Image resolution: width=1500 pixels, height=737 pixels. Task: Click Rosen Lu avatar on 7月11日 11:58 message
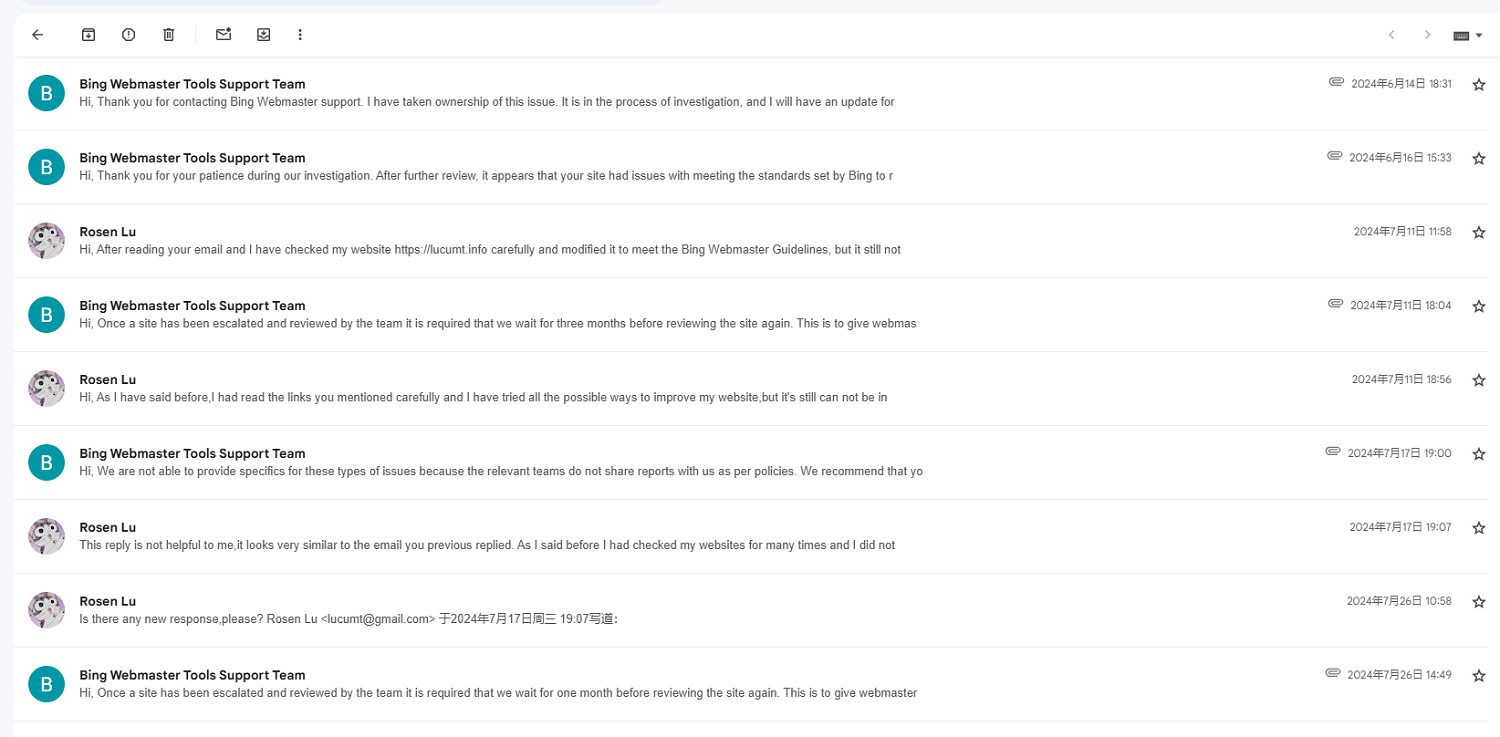(46, 241)
